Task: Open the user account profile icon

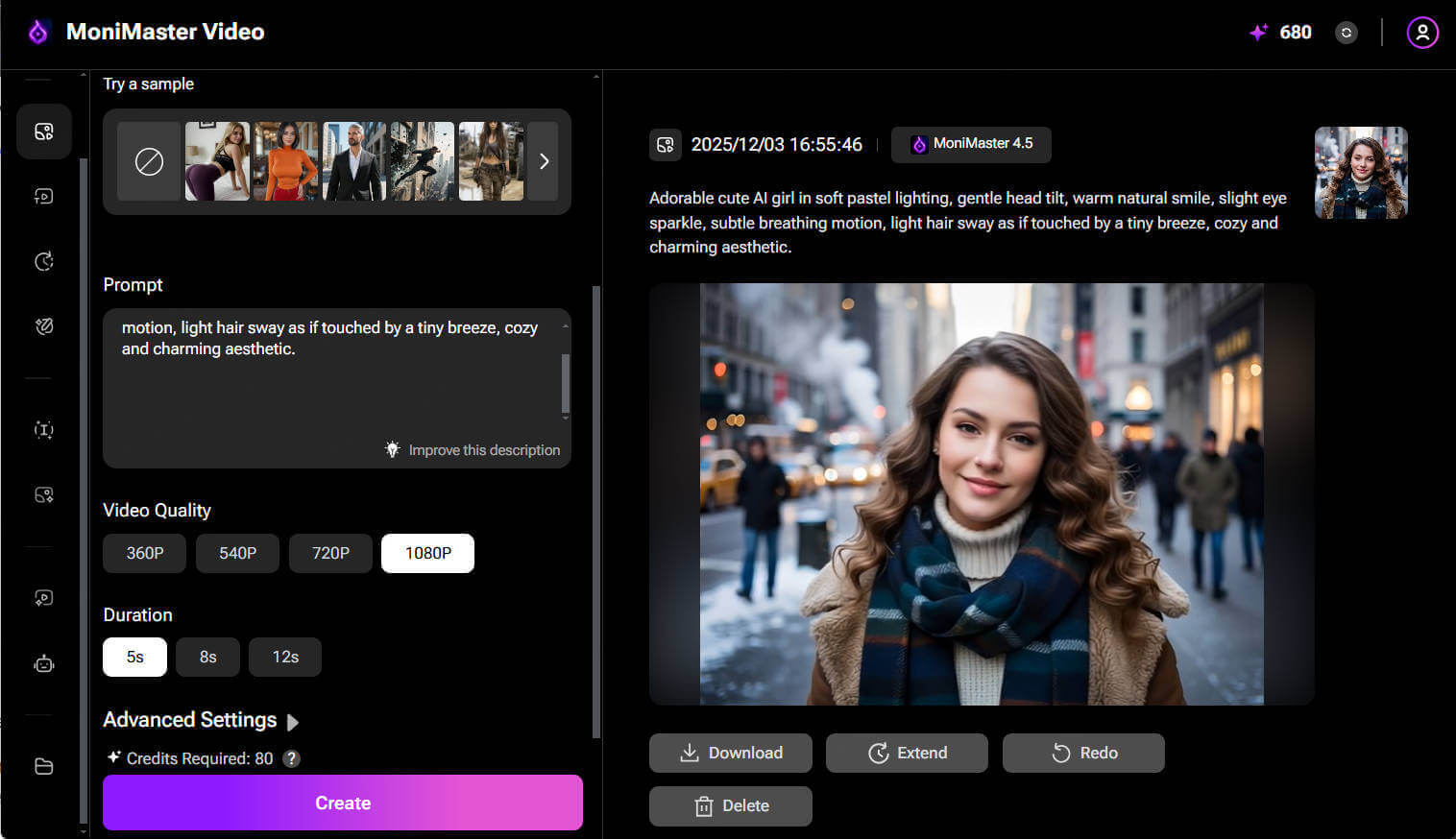Action: (x=1421, y=32)
